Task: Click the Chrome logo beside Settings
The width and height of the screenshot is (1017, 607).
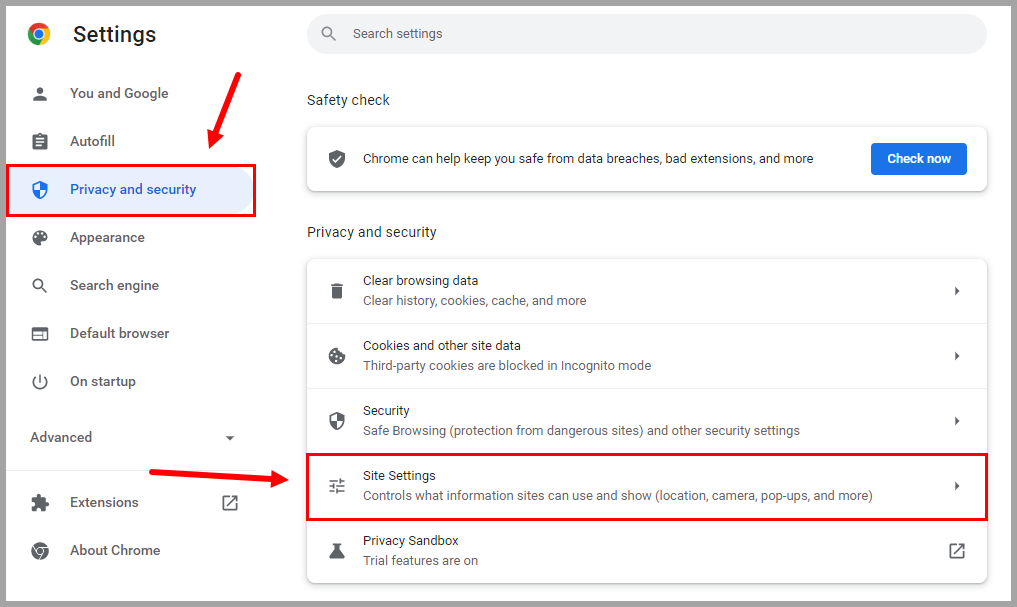Action: coord(39,34)
